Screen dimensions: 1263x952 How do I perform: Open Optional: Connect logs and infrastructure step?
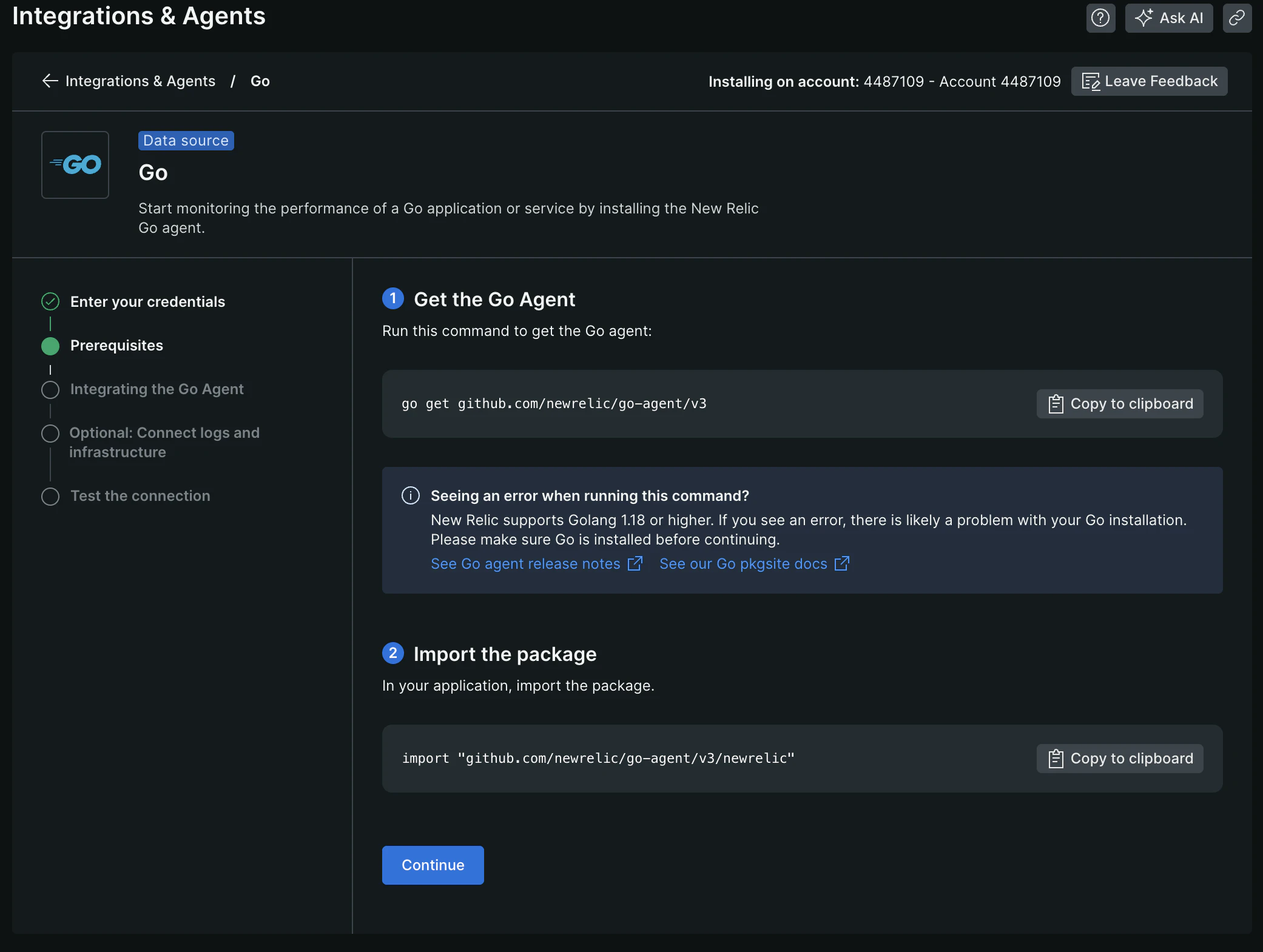click(164, 443)
